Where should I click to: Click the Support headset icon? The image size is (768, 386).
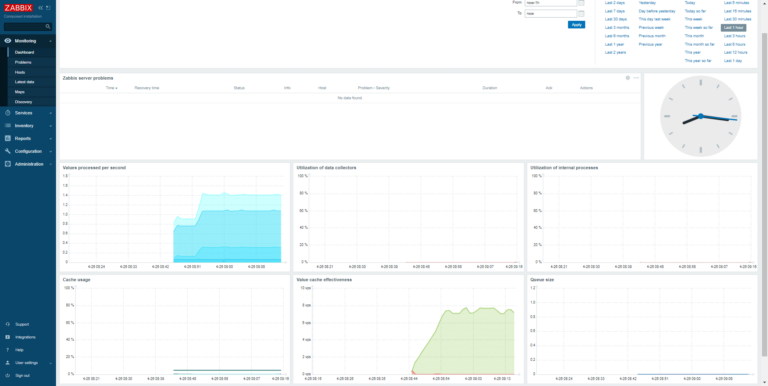click(x=7, y=324)
